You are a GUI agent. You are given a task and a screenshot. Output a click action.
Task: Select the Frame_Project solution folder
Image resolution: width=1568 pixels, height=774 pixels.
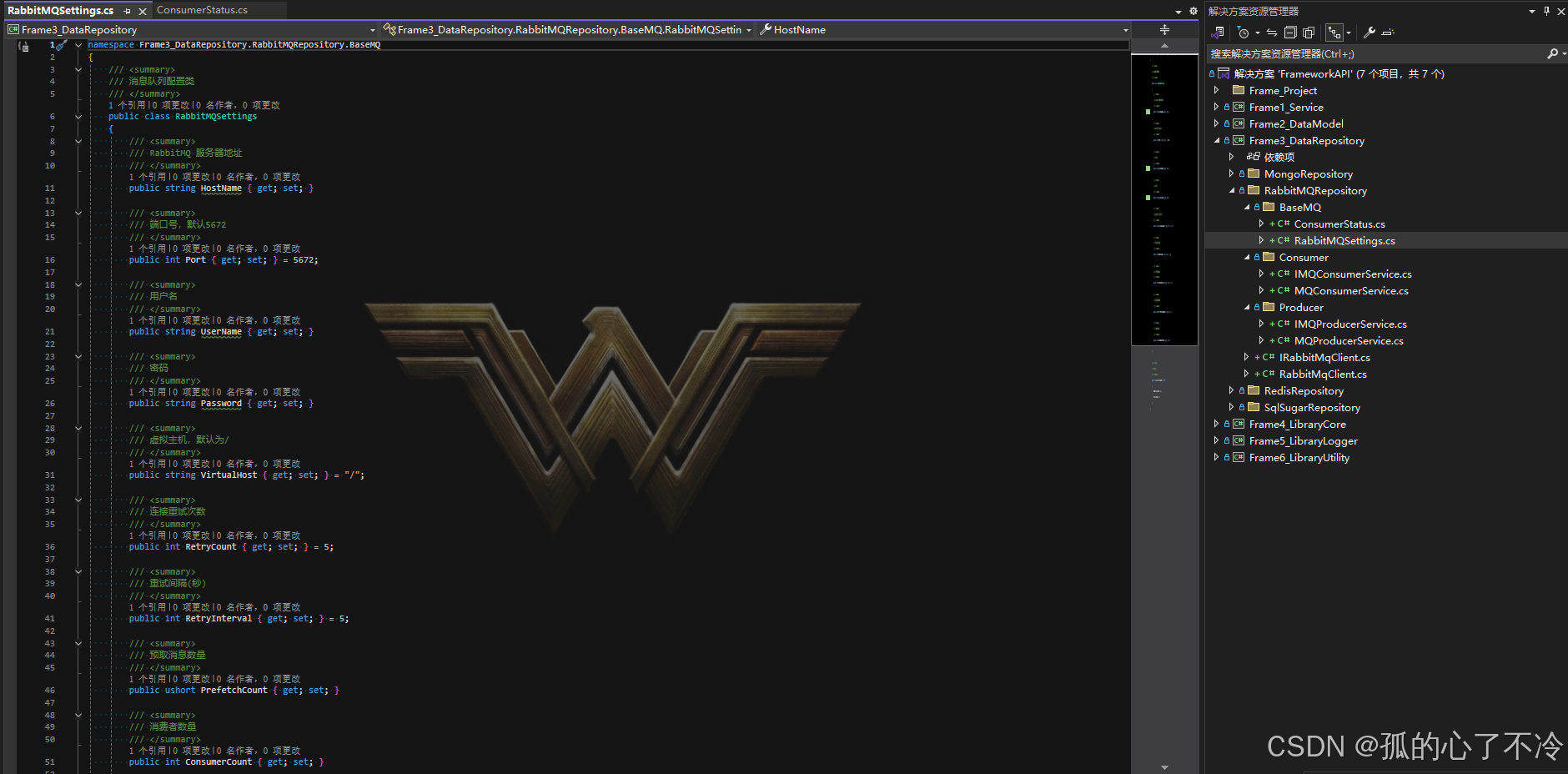coord(1283,90)
